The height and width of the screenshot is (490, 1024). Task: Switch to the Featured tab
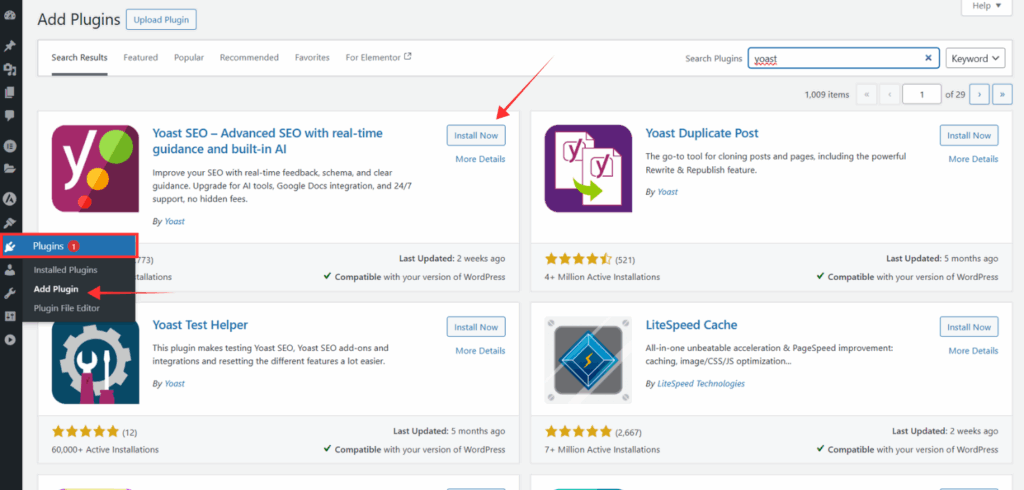pos(140,57)
